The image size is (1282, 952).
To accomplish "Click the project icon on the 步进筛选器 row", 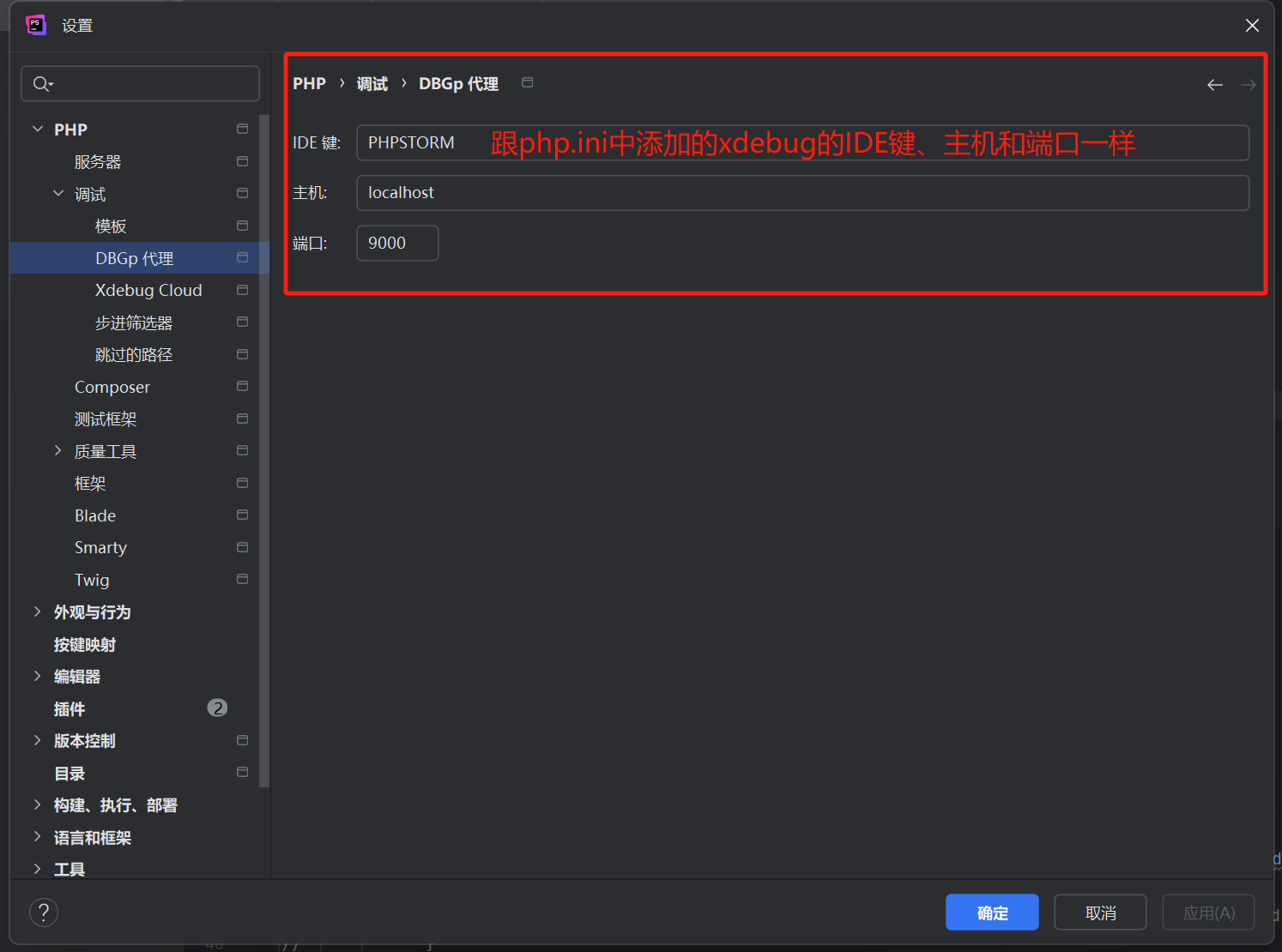I will tap(243, 322).
